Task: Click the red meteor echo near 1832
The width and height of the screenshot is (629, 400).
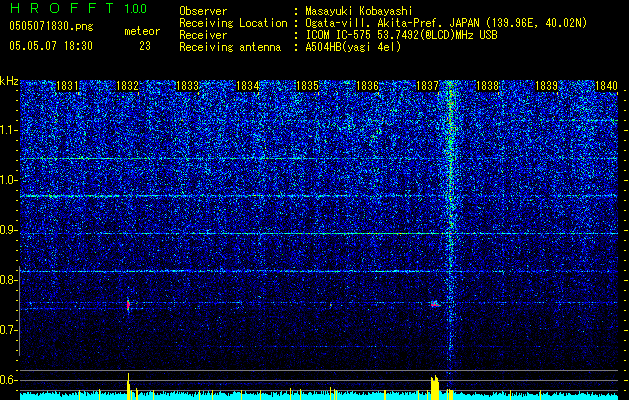Action: 128,305
